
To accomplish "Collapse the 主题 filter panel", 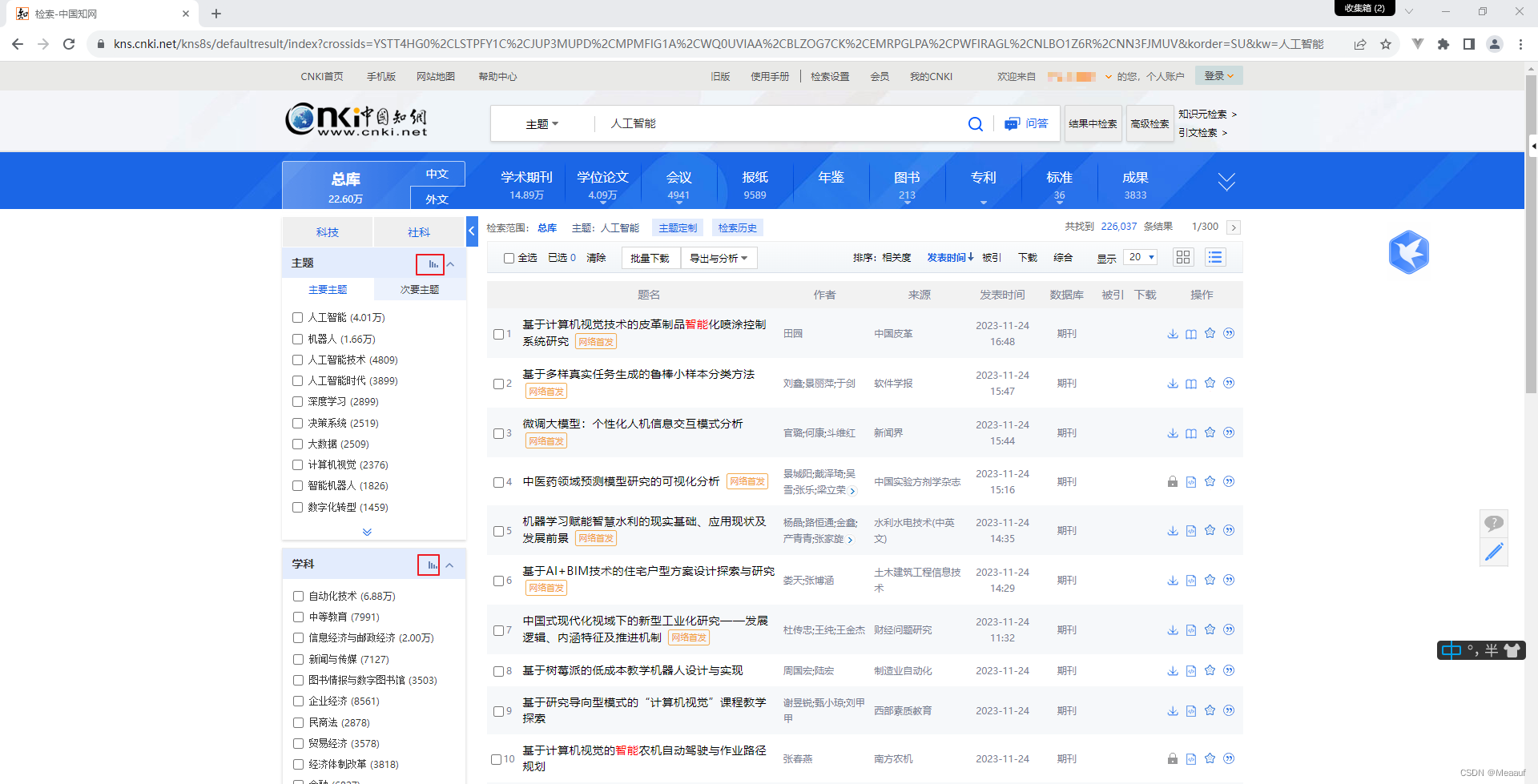I will (x=451, y=264).
